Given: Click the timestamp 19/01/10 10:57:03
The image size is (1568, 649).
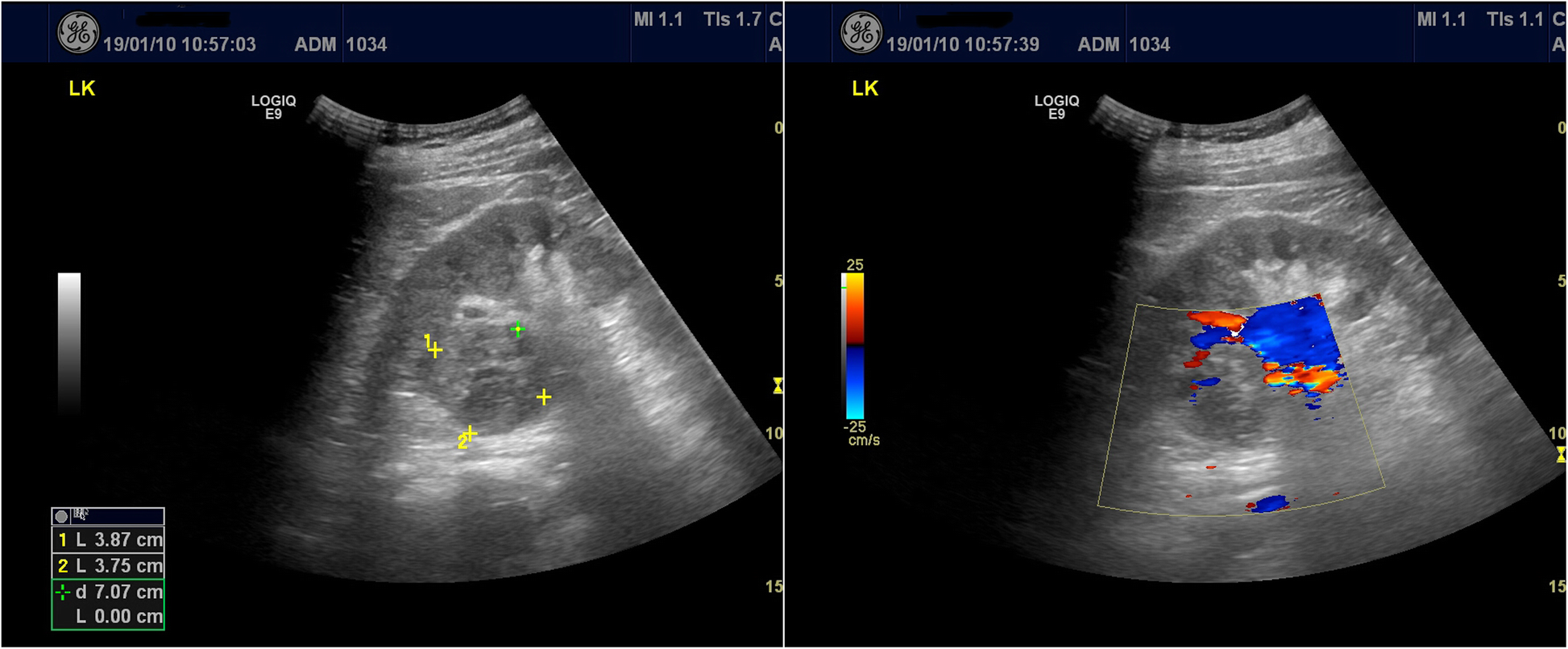Looking at the screenshot, I should 180,45.
